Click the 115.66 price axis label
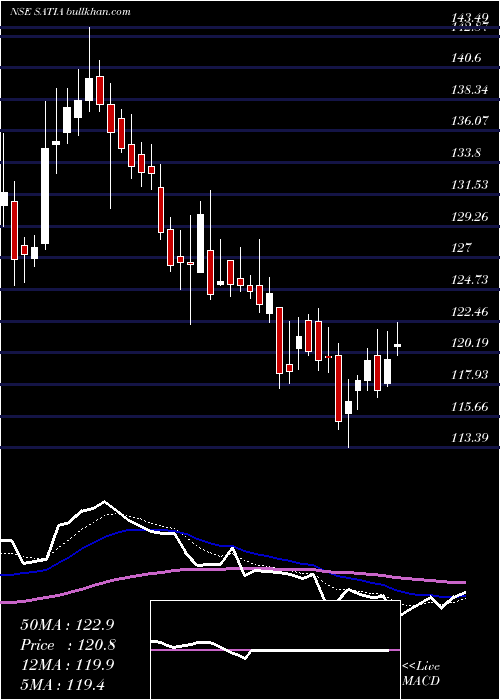500x700 pixels. 472,407
